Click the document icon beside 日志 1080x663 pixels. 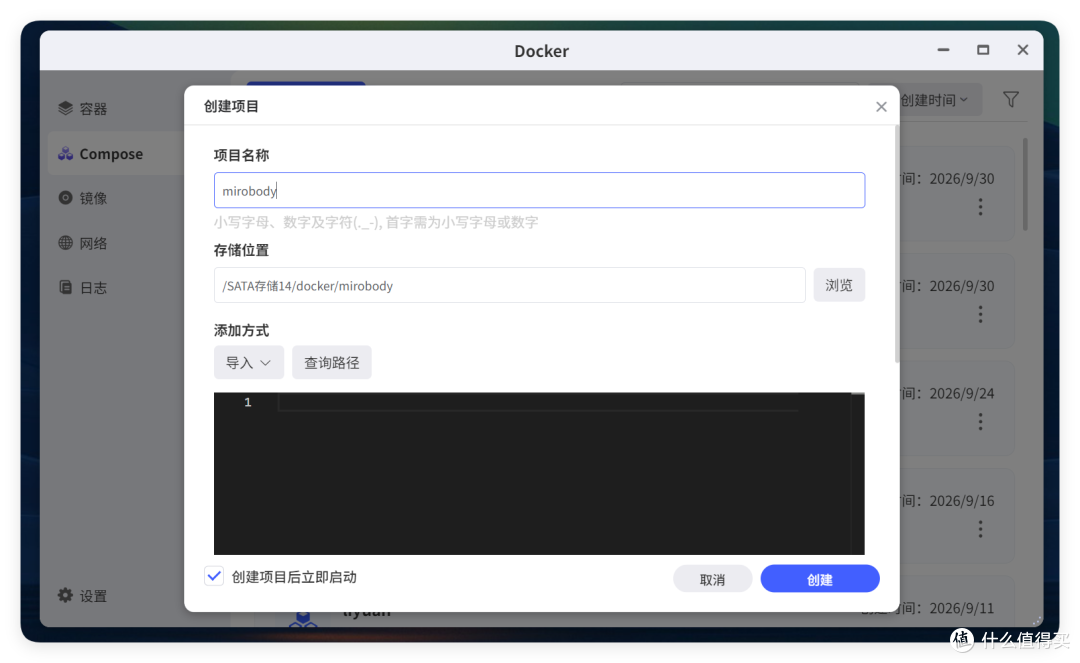[65, 287]
